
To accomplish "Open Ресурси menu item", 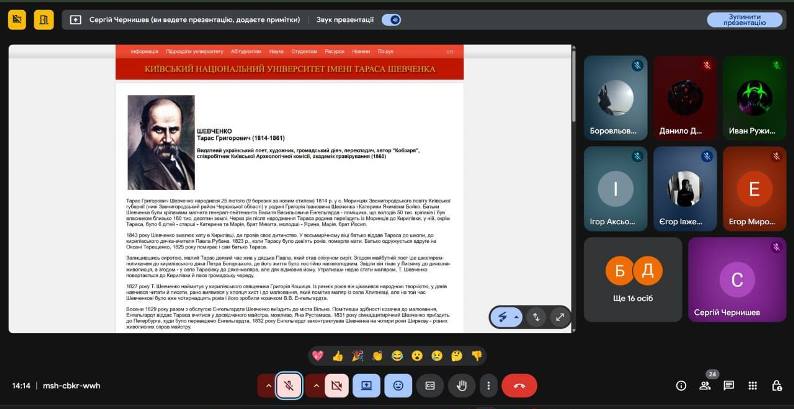I will (x=335, y=52).
